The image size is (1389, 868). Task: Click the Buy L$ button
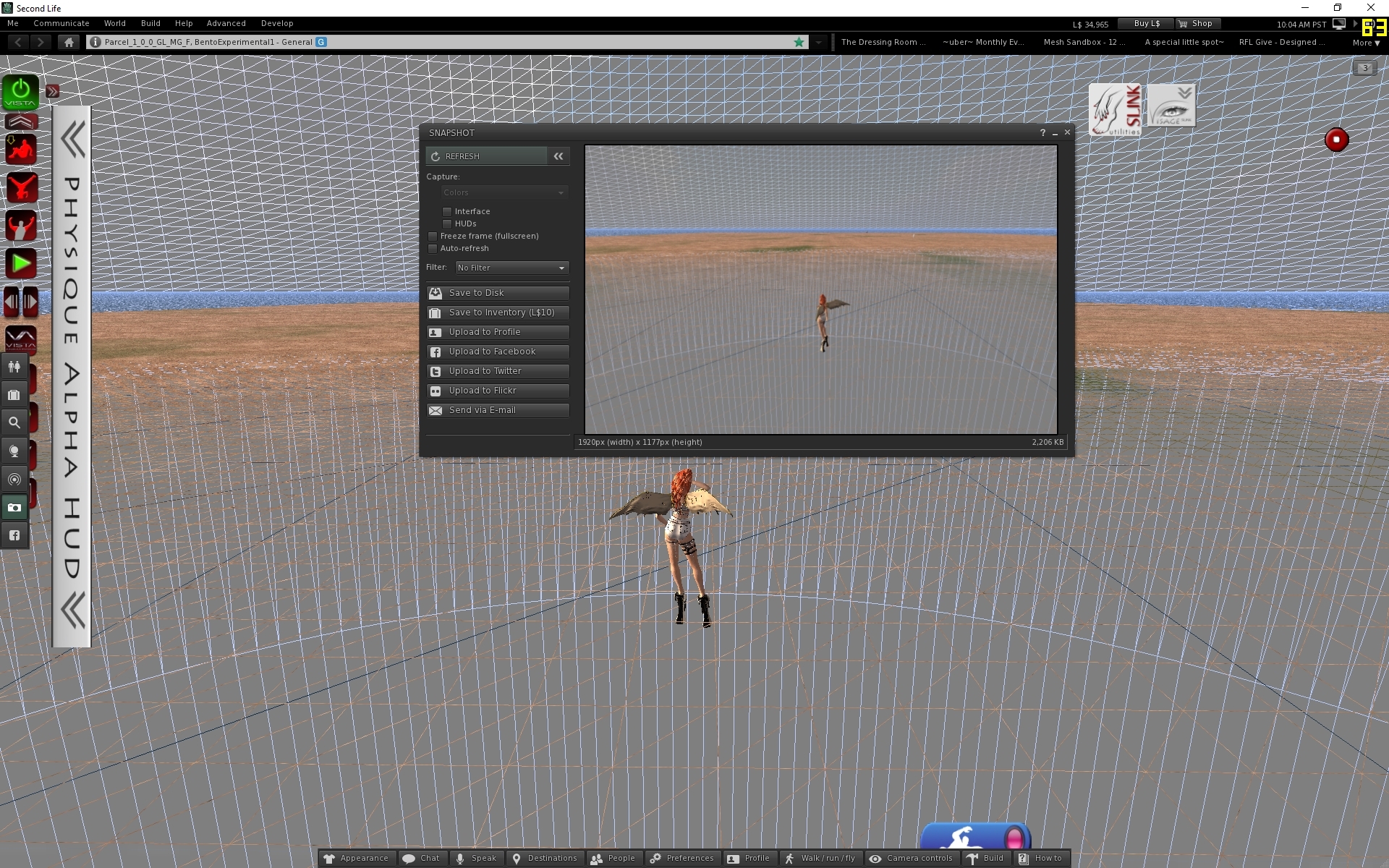pyautogui.click(x=1146, y=23)
